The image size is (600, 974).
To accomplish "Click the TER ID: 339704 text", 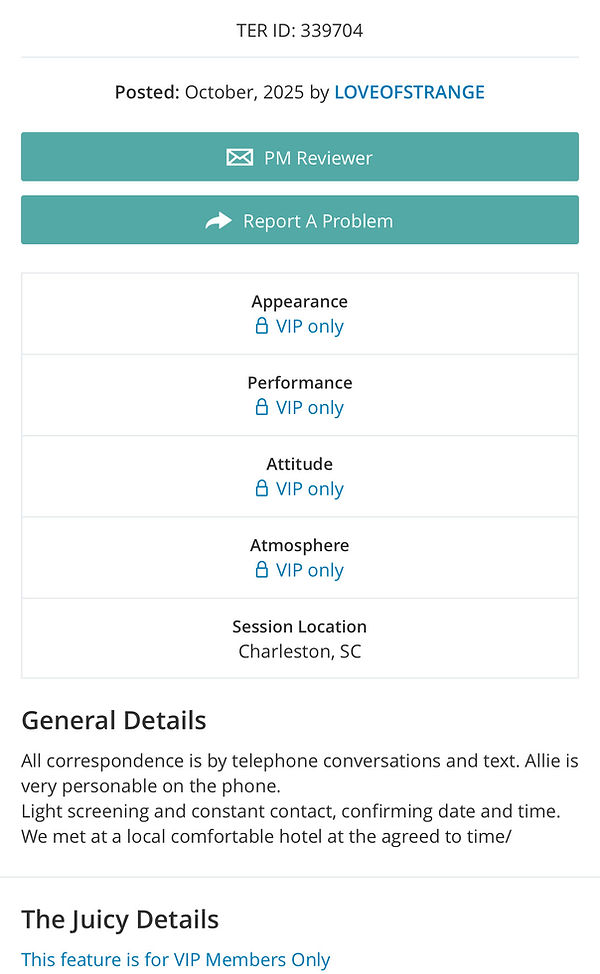I will click(300, 30).
